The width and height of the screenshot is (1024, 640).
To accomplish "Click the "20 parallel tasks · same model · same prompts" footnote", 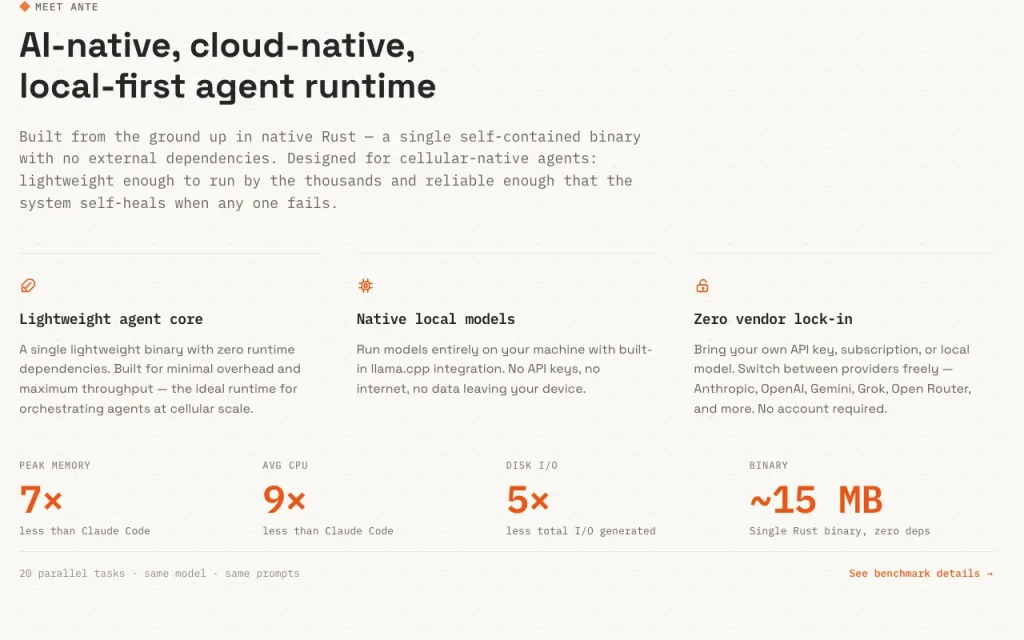I will coord(159,573).
